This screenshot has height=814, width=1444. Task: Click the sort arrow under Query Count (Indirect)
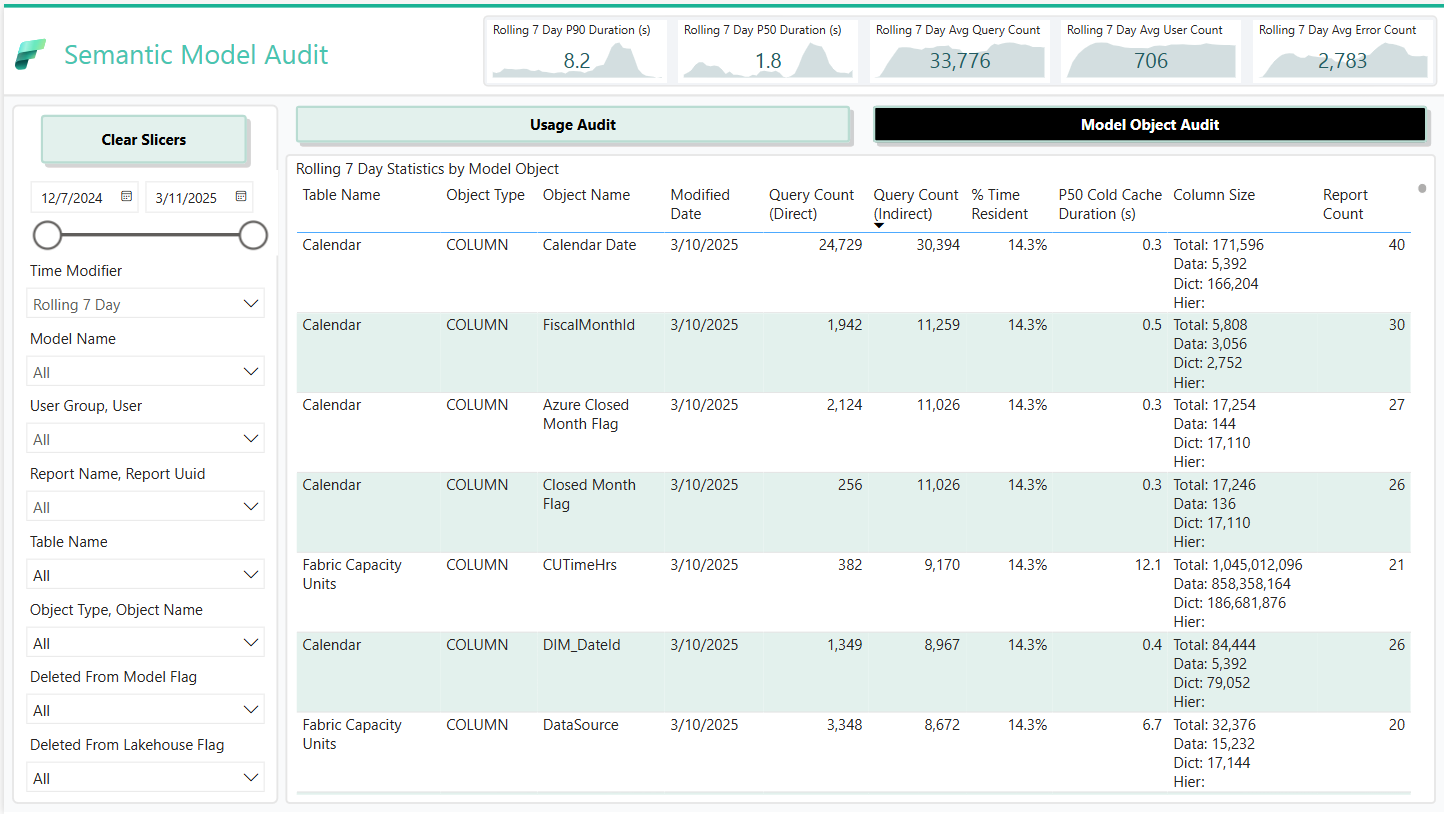pyautogui.click(x=879, y=227)
